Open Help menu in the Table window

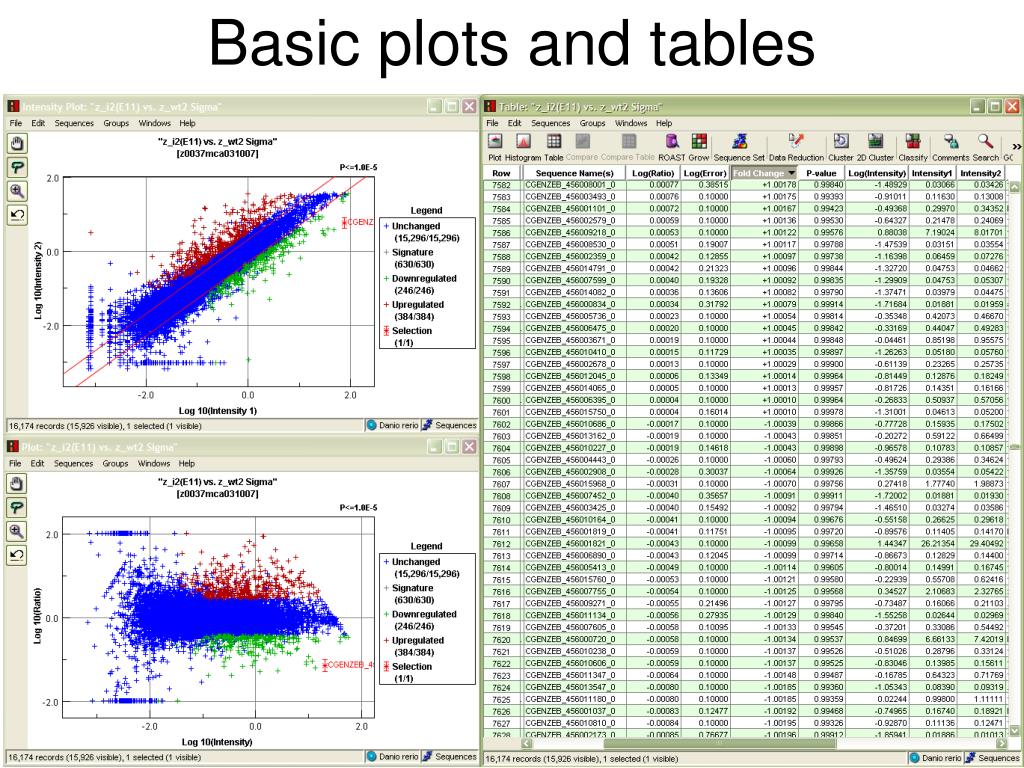pyautogui.click(x=664, y=123)
